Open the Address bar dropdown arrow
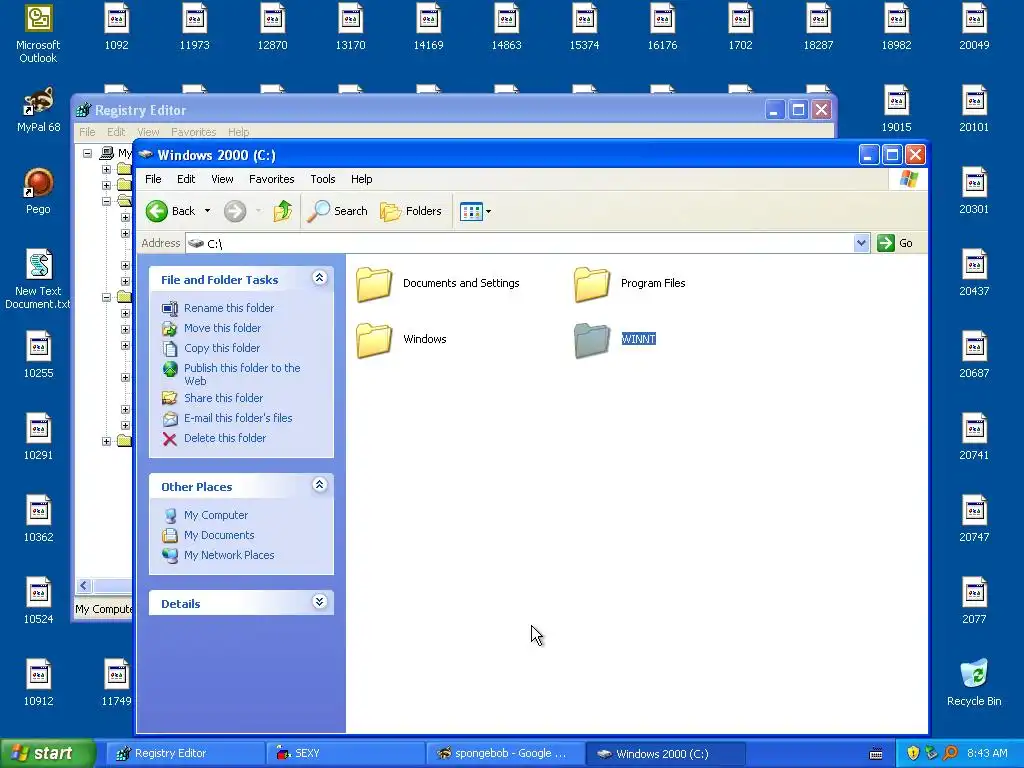 pos(861,243)
